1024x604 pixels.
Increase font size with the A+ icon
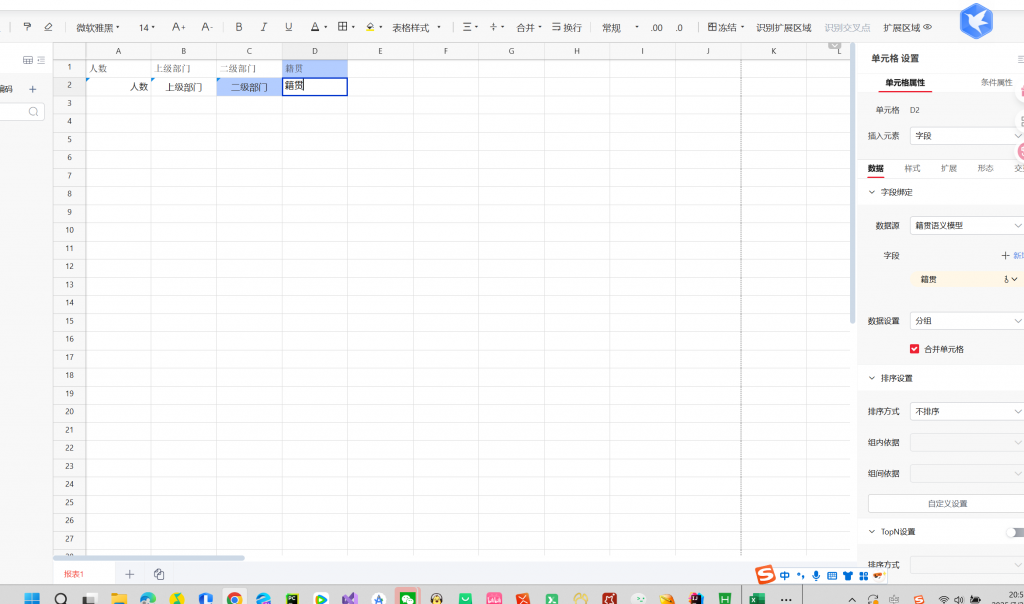[179, 27]
